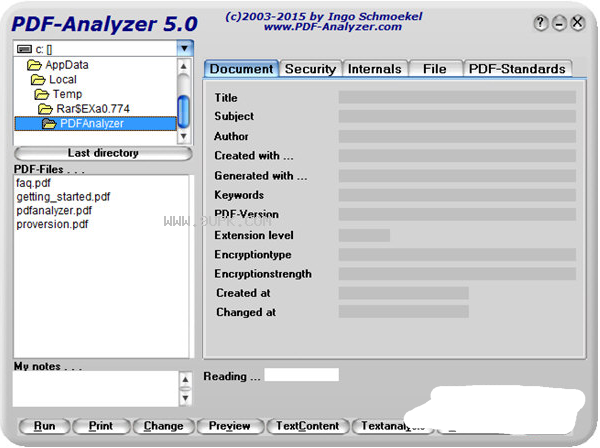
Task: Click the PDF-Version value field
Action: [457, 214]
